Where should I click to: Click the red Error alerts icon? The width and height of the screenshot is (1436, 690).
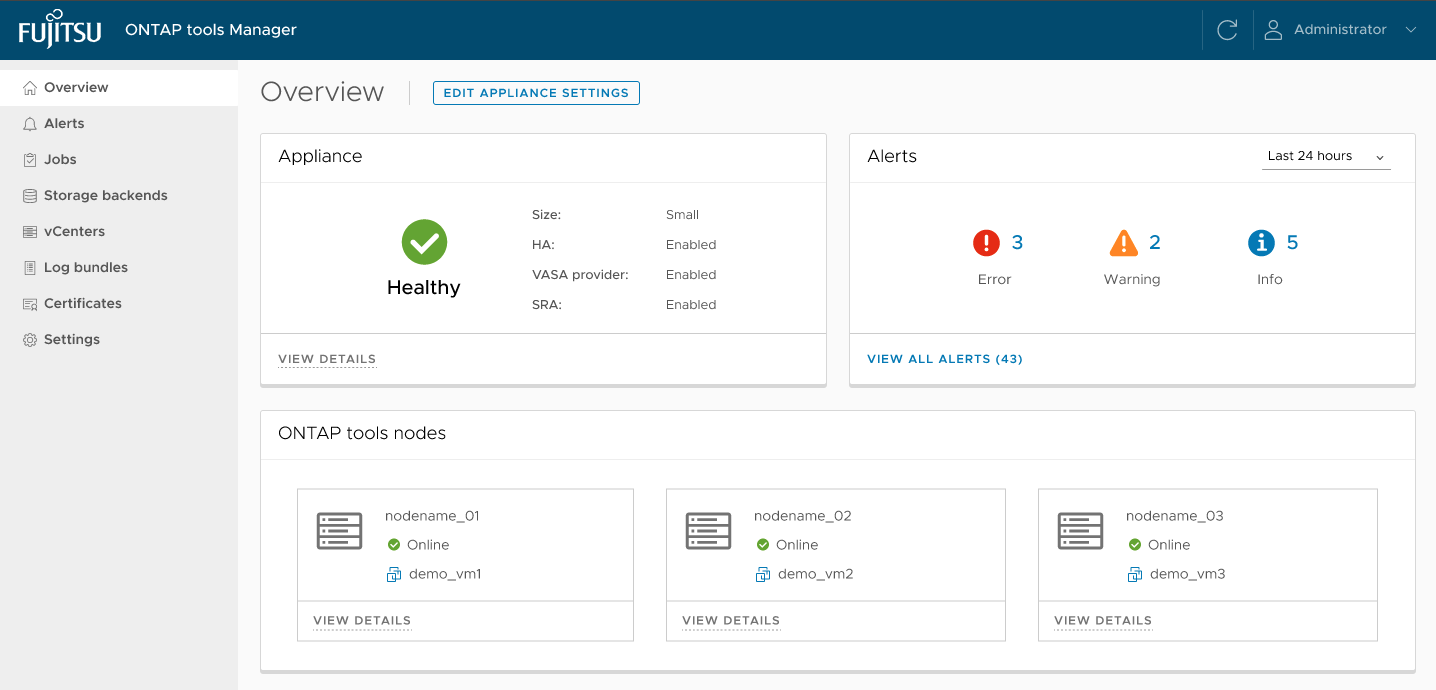coord(985,242)
